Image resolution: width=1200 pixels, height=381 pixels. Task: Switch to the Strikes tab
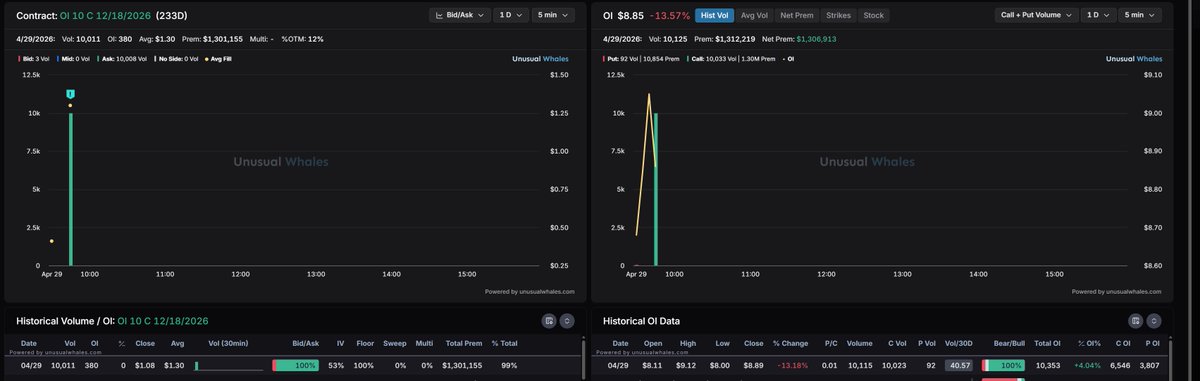[838, 16]
